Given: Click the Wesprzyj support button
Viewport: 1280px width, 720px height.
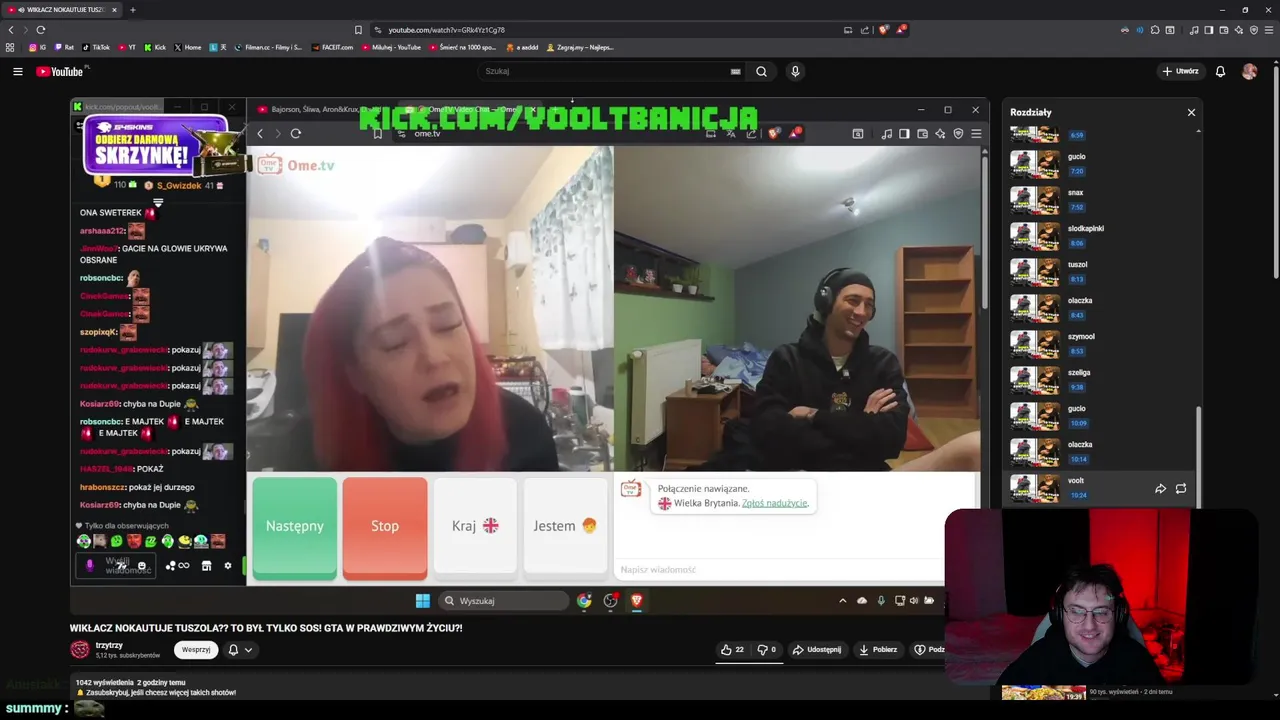Looking at the screenshot, I should point(196,650).
